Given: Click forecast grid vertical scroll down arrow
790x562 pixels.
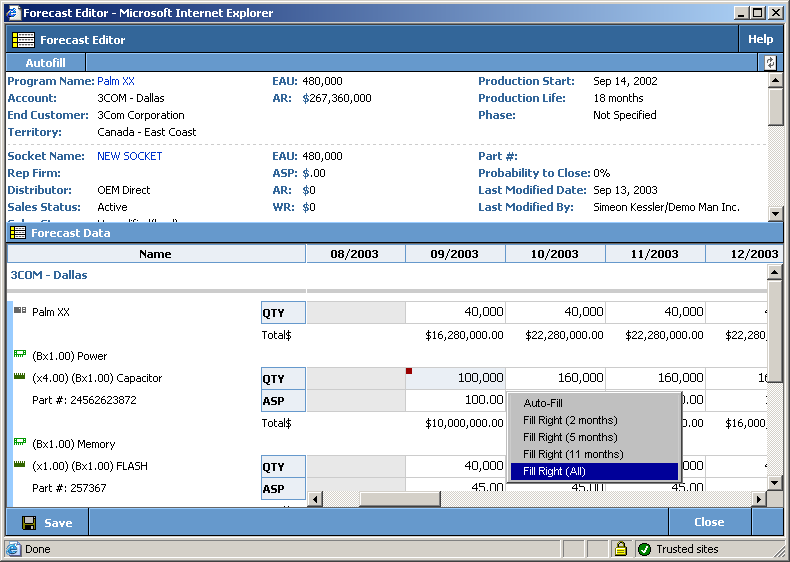Looking at the screenshot, I should [774, 483].
